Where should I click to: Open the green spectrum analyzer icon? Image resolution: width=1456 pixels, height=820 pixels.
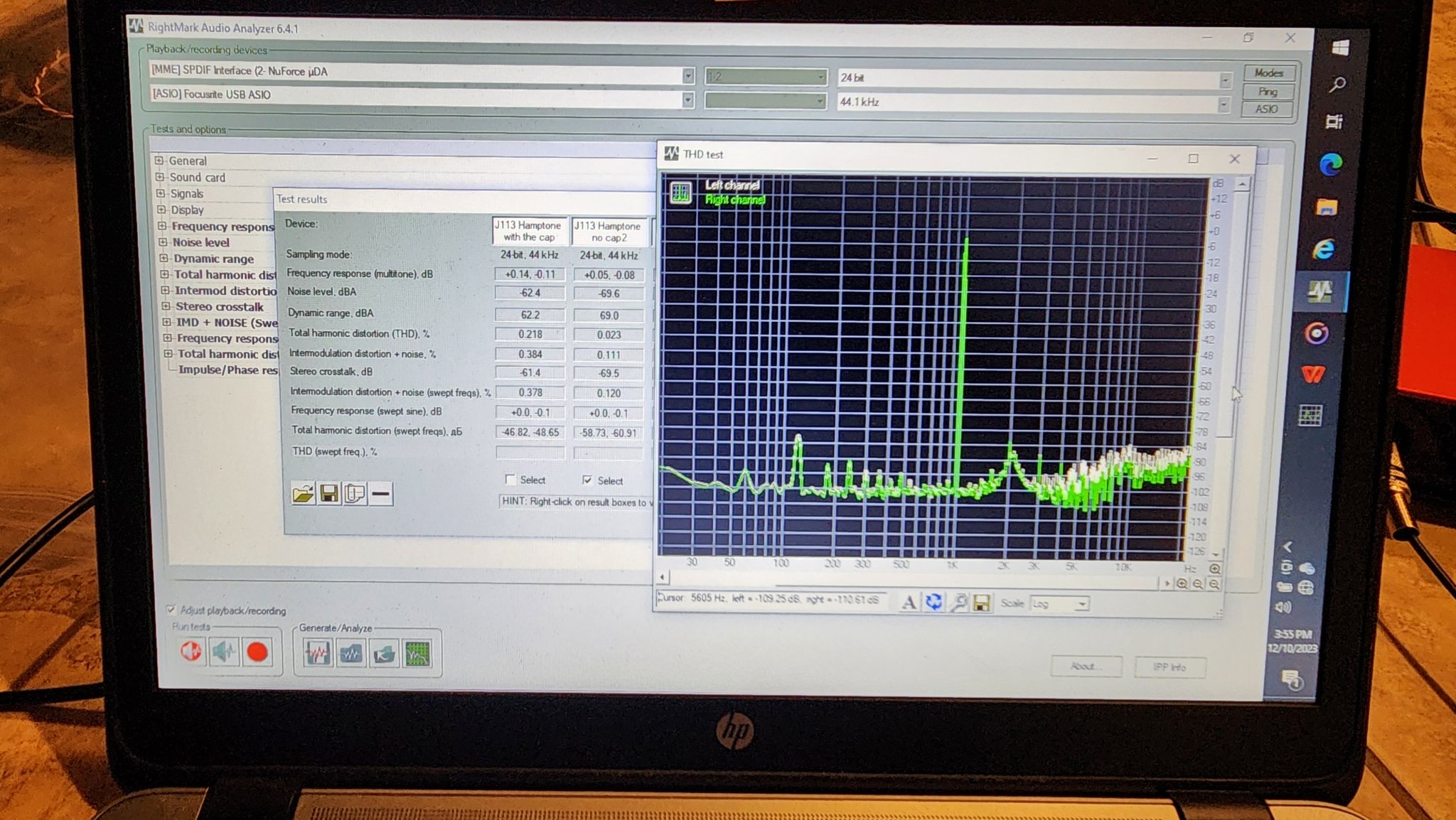[x=417, y=654]
